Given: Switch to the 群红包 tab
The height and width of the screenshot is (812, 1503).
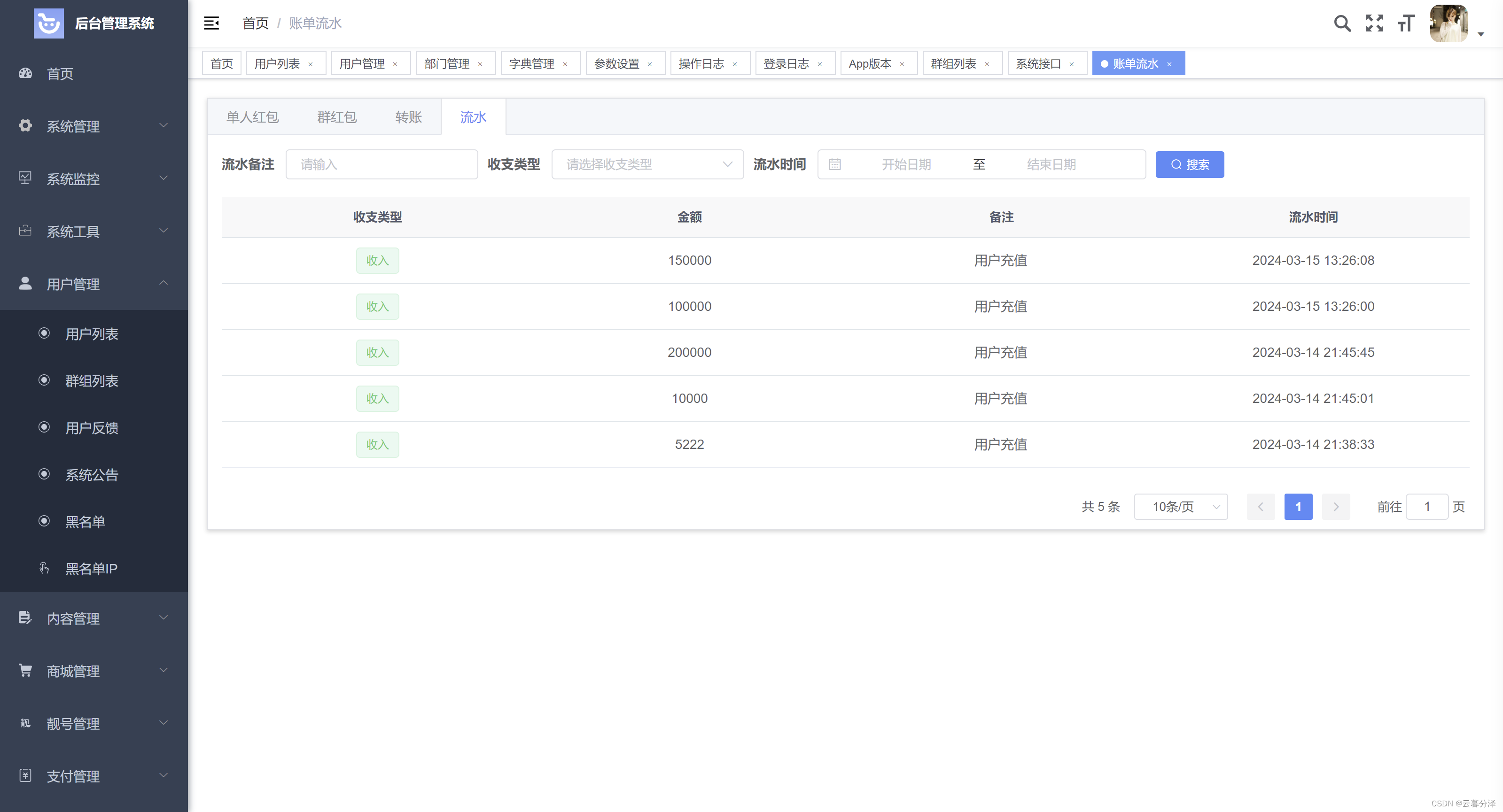Looking at the screenshot, I should click(337, 117).
